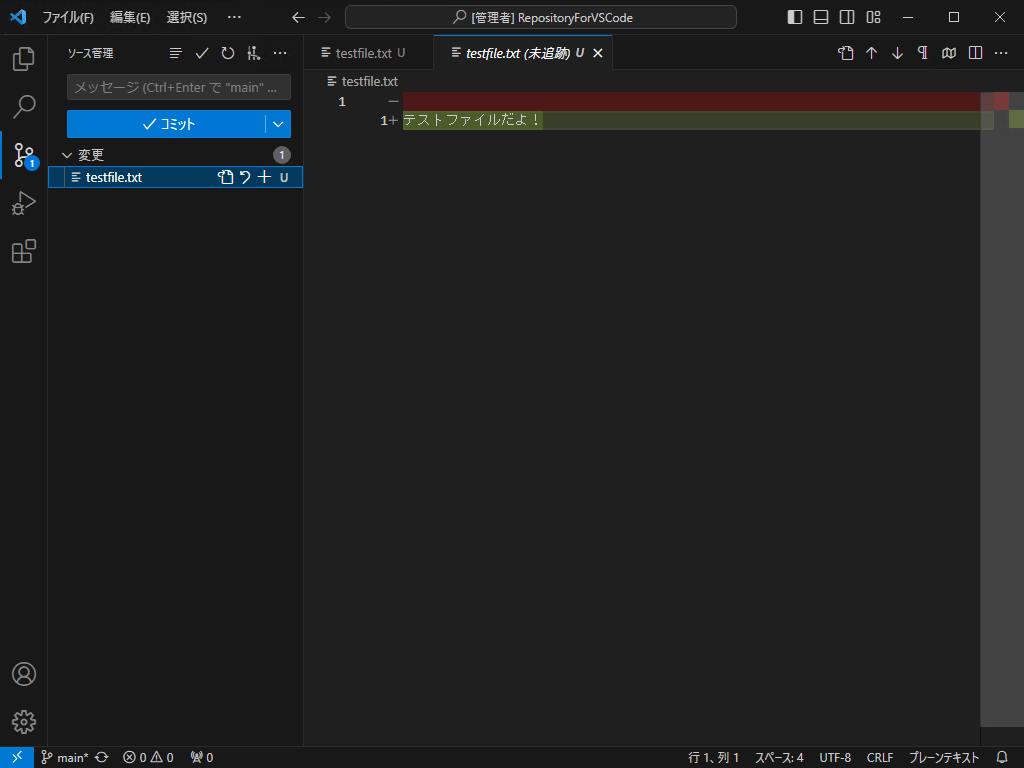Select testfile.txt in changes list
This screenshot has width=1024, height=768.
click(175, 177)
